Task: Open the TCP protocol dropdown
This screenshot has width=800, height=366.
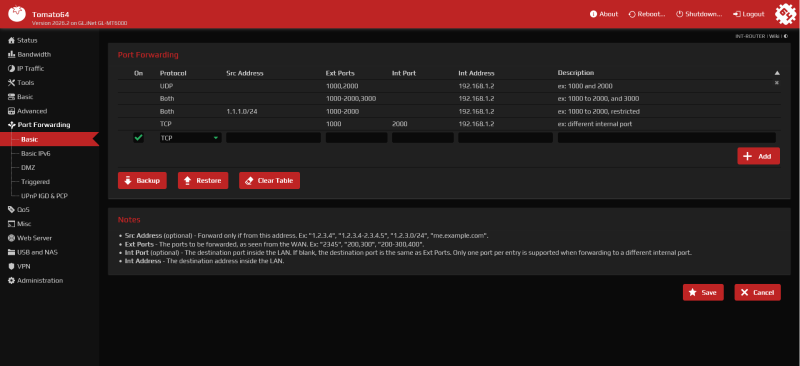Action: coord(190,138)
